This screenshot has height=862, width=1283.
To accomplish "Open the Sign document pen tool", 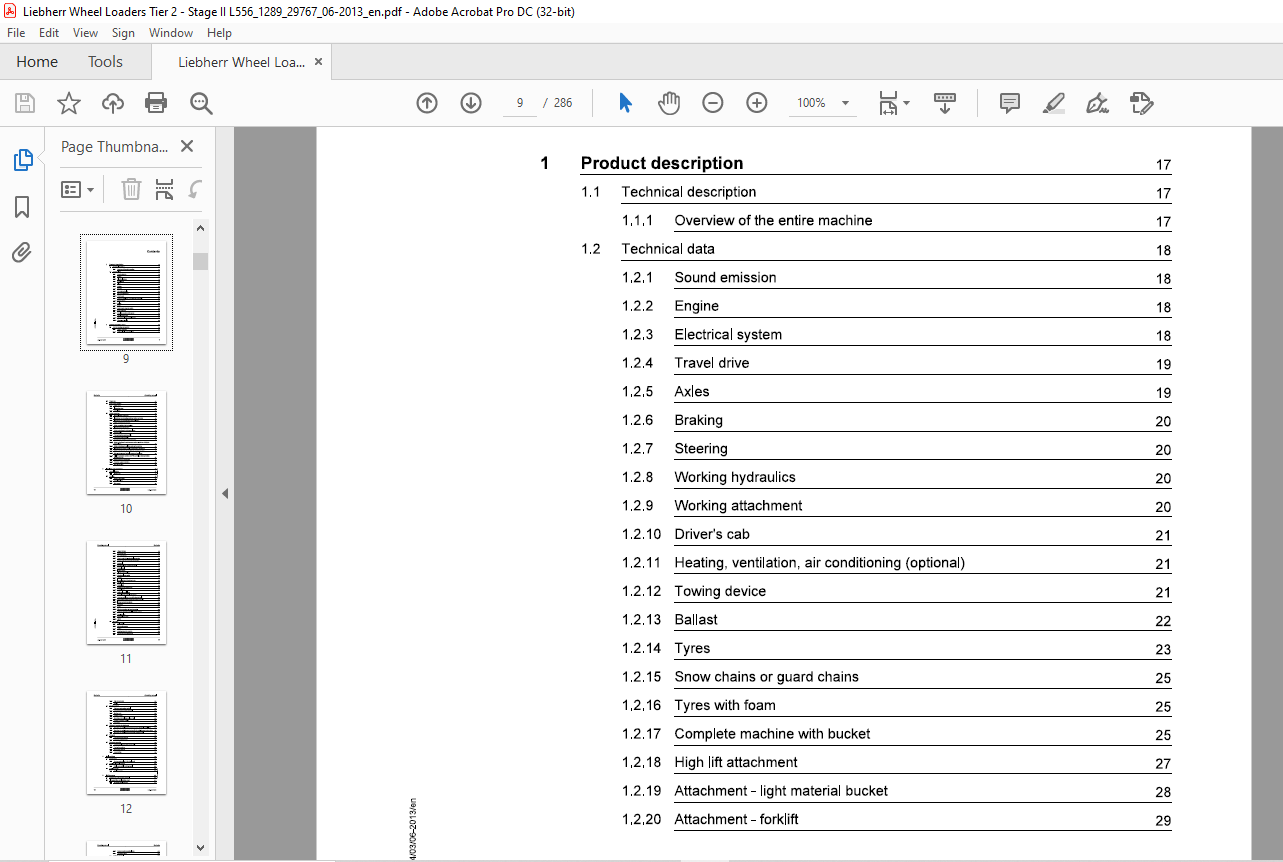I will point(1098,103).
